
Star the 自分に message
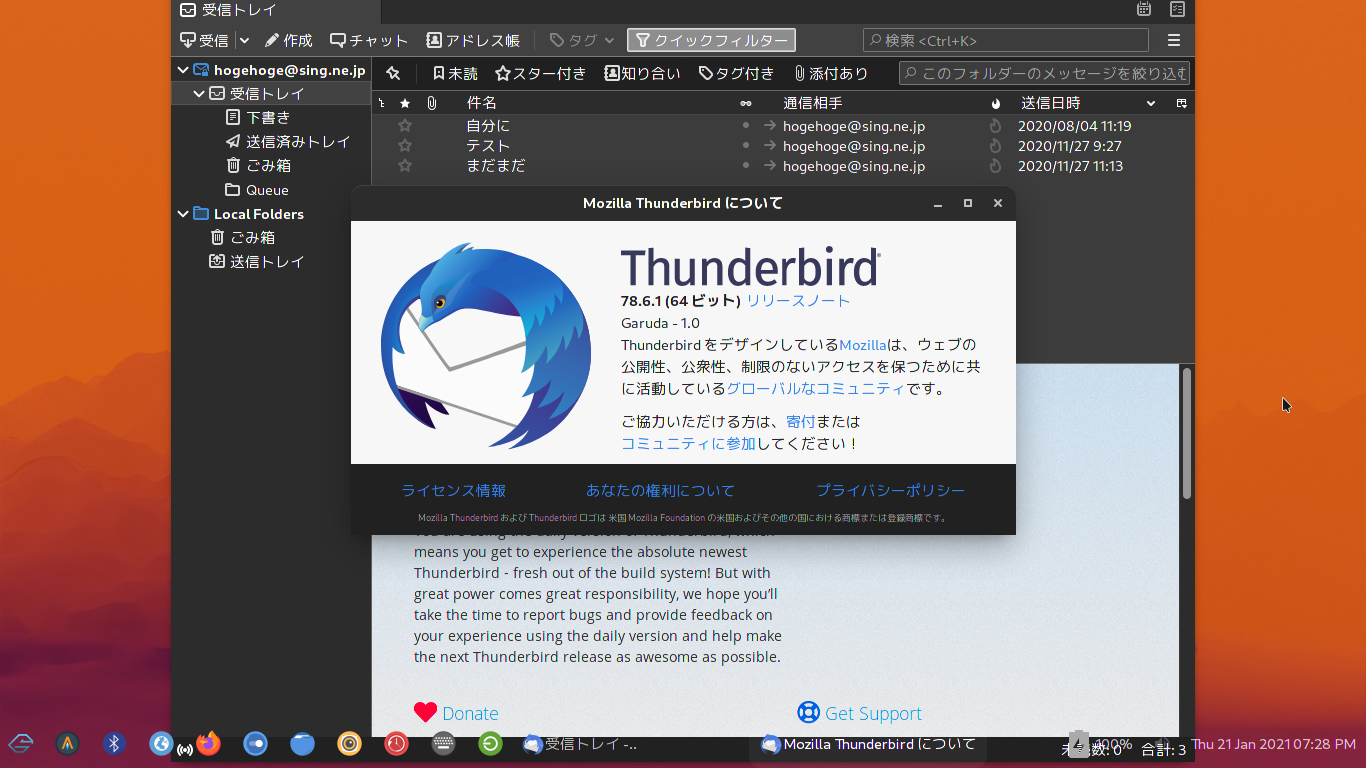(404, 126)
